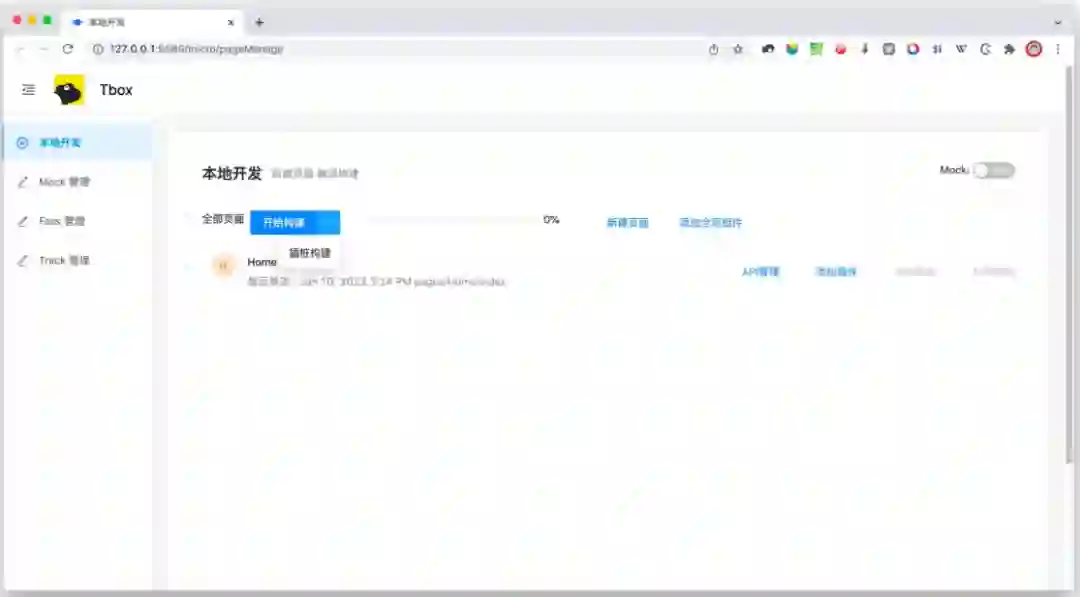Choose 插桩构建 from the build dropdown menu
Image resolution: width=1080 pixels, height=597 pixels.
(x=309, y=253)
